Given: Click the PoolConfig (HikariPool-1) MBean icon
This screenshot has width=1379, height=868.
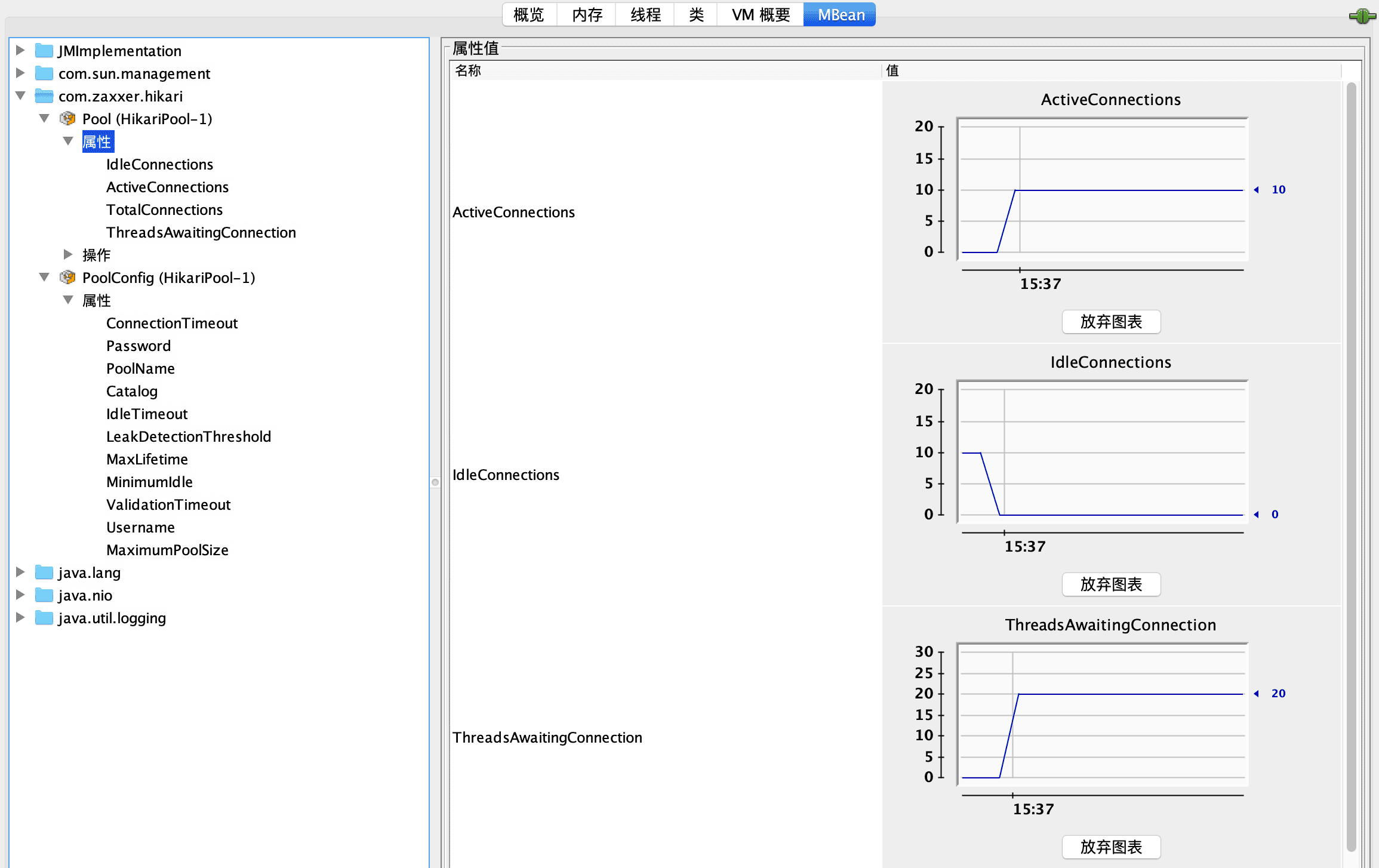Looking at the screenshot, I should (67, 278).
